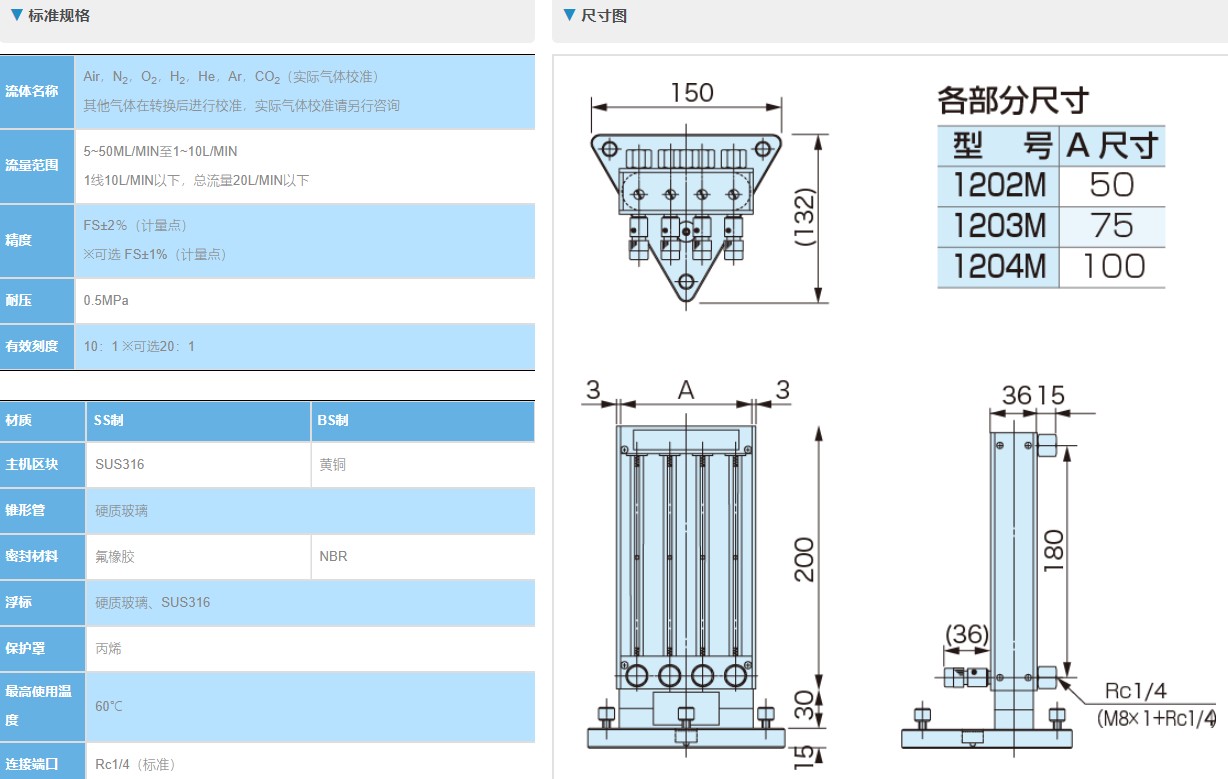Collapse the 标准规格 section triangle
This screenshot has height=779, width=1228.
coord(17,16)
